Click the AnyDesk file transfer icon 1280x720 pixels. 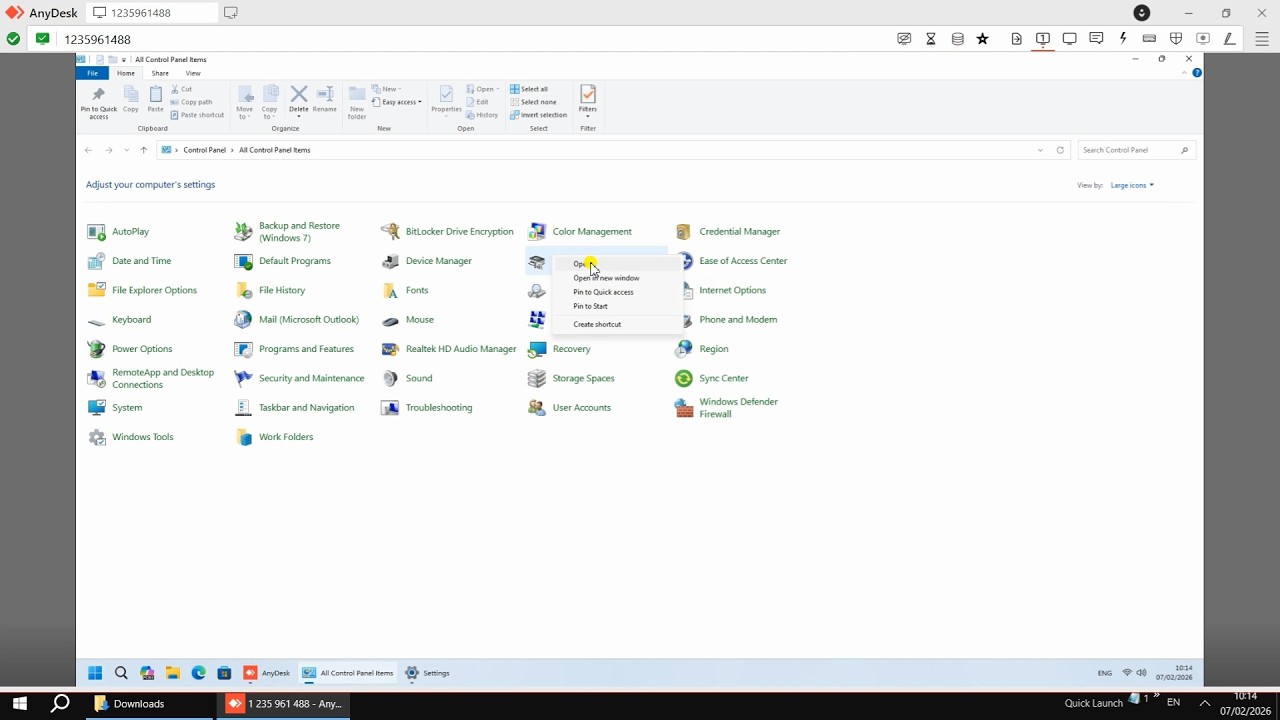(x=1016, y=39)
